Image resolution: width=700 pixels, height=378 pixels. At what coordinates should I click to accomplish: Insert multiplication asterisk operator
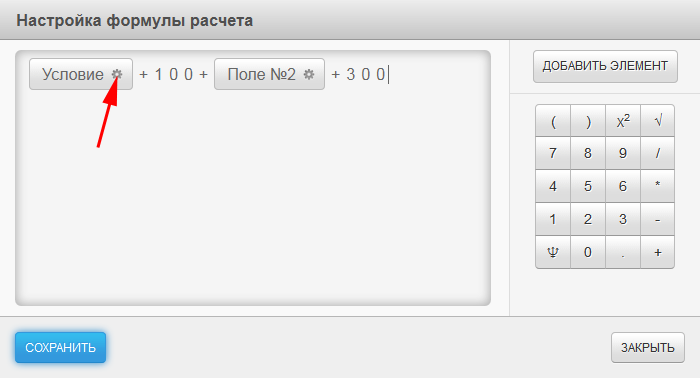[x=658, y=186]
